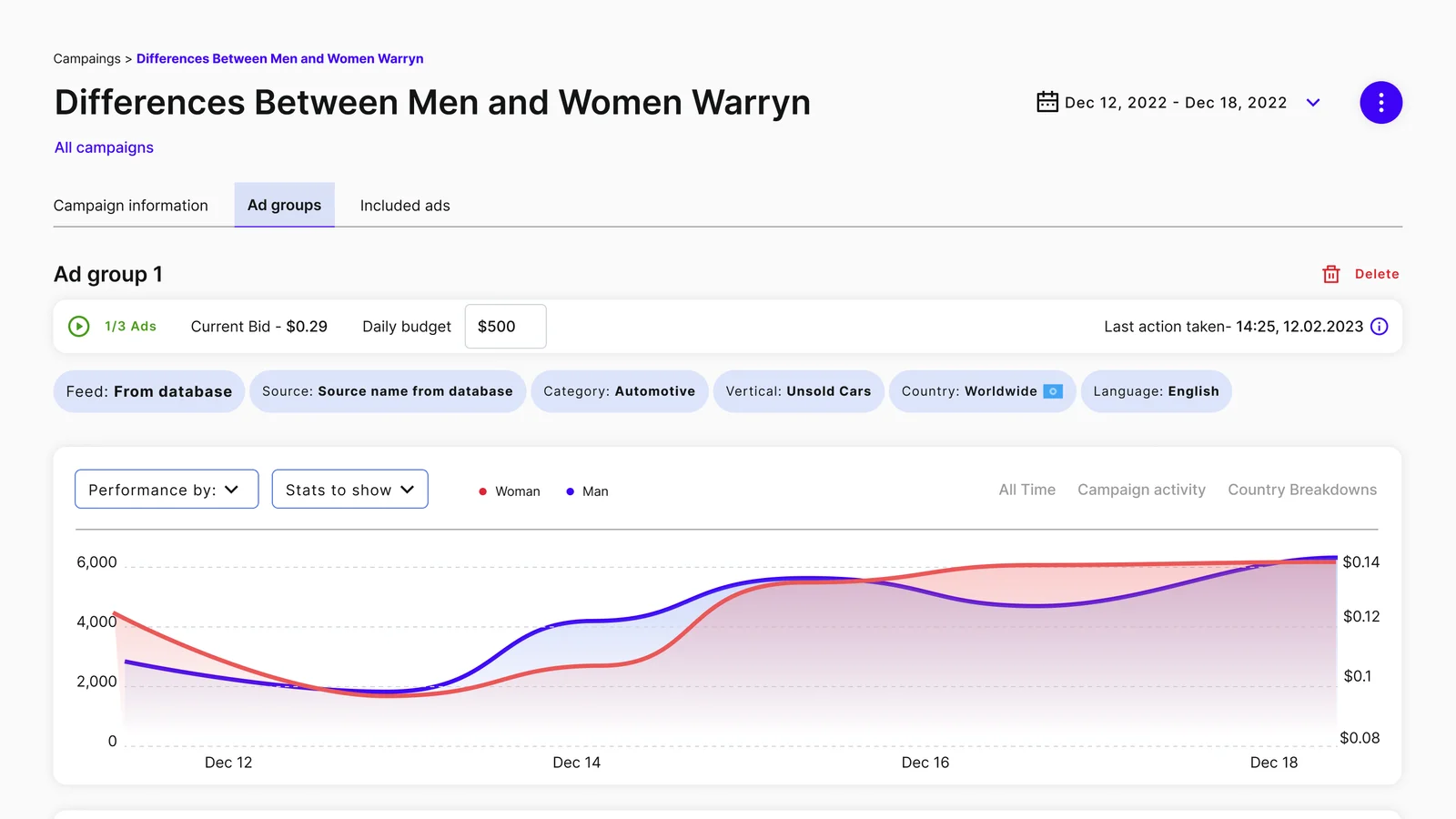Open the Stats to show dropdown
The height and width of the screenshot is (819, 1456).
(350, 490)
